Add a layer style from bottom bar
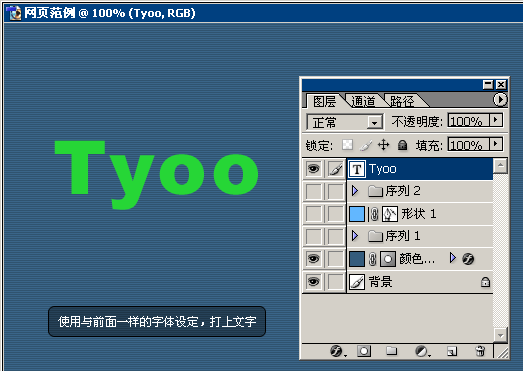523x371 pixels. pyautogui.click(x=338, y=351)
